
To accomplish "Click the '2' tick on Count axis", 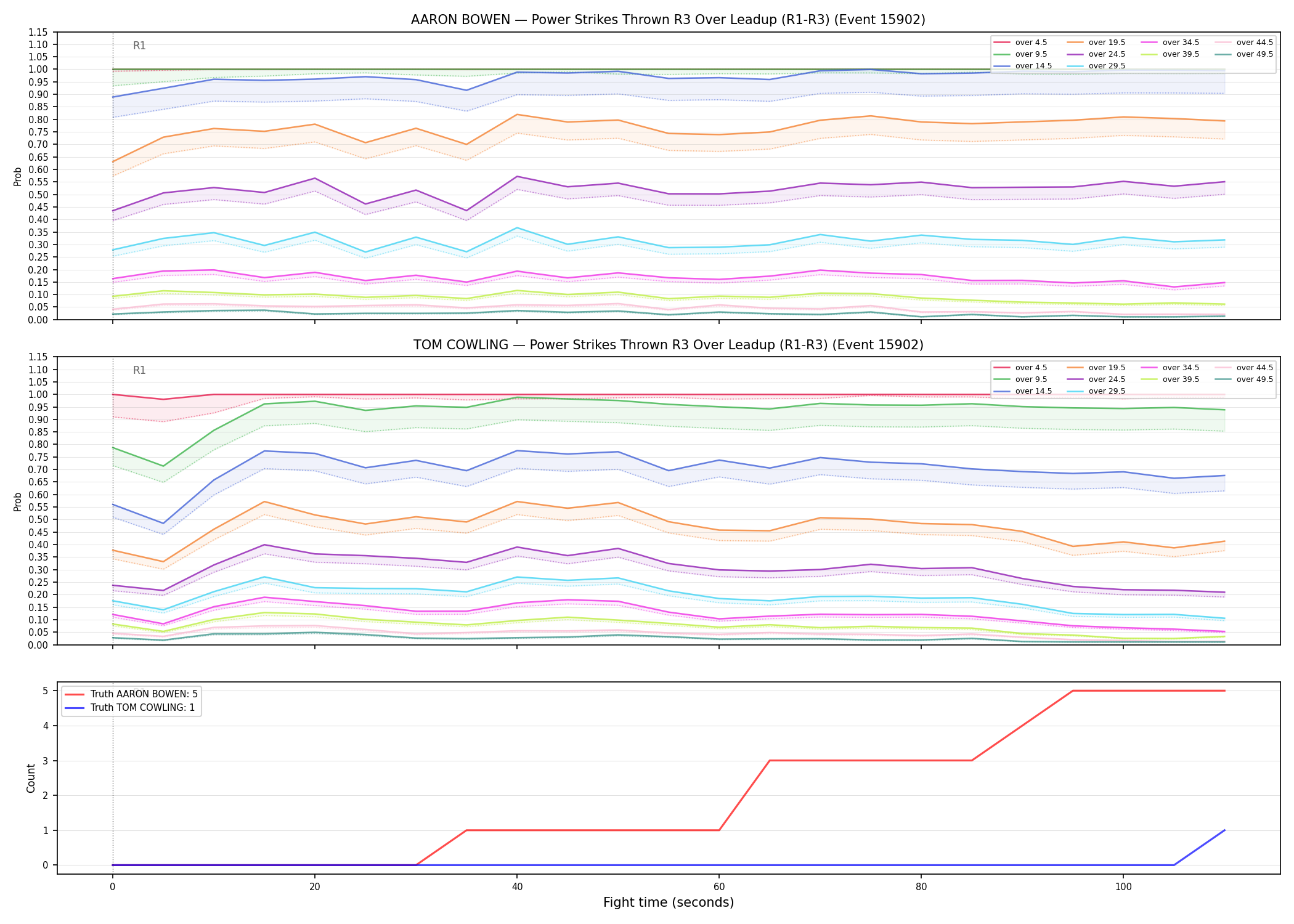I will pos(46,795).
